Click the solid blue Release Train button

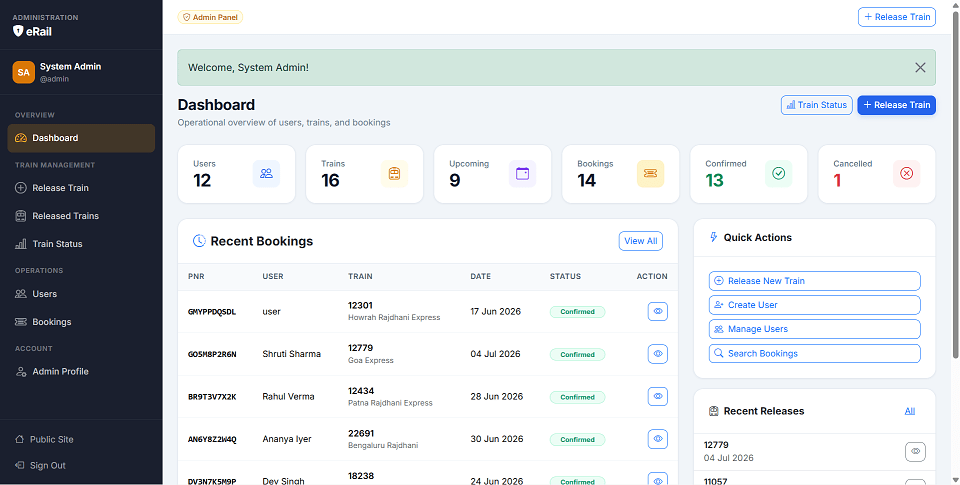coord(896,105)
